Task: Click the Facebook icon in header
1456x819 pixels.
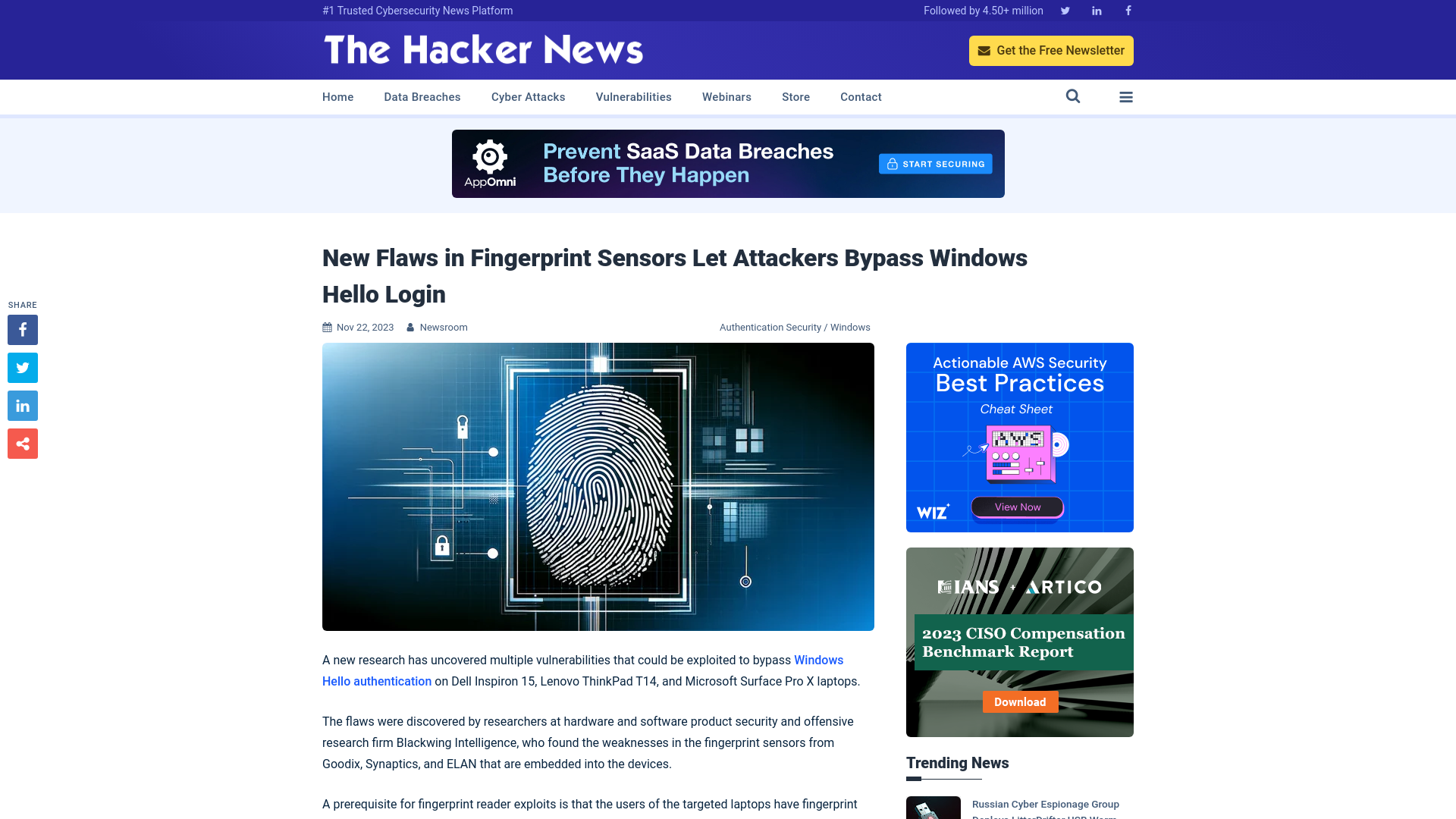Action: tap(1128, 10)
